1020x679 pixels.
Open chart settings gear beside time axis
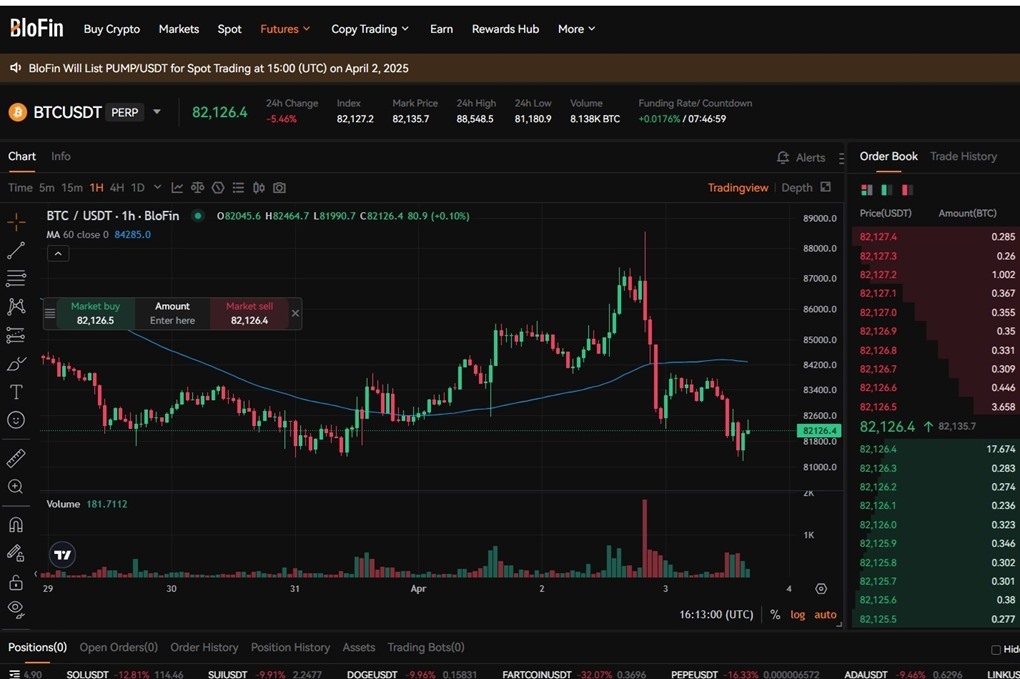821,589
